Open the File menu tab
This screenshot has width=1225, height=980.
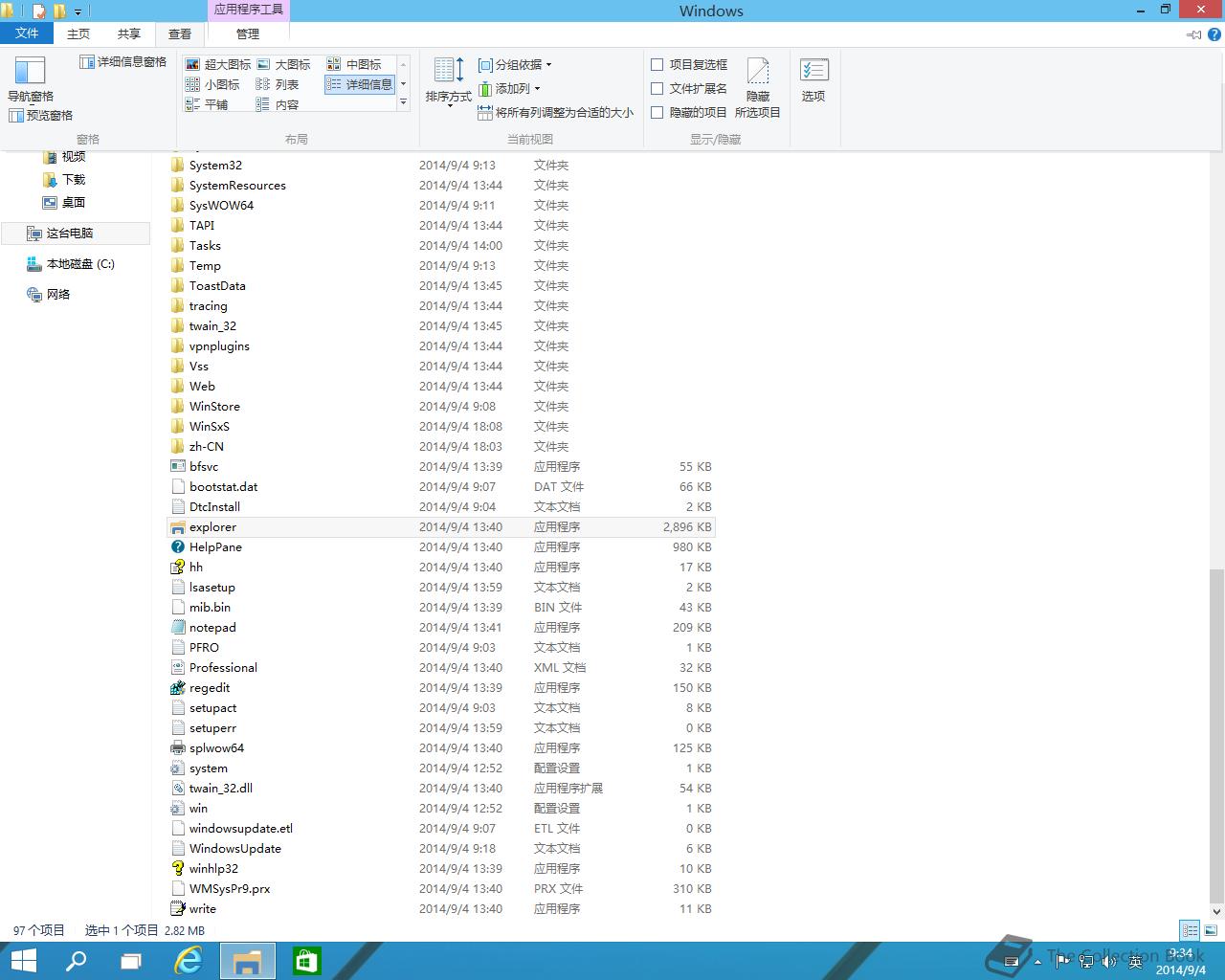pos(27,33)
